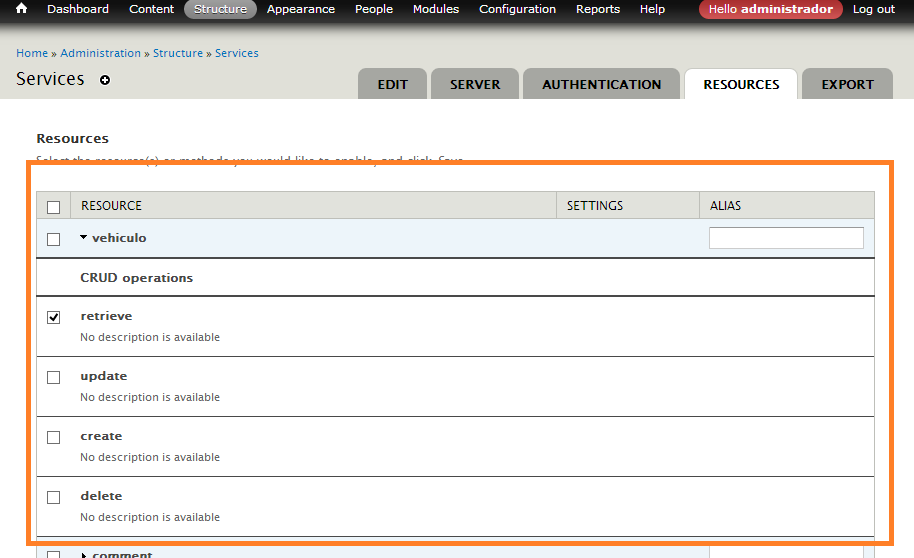Collapse the vehiculo resource arrow
Screen dimensions: 914x558
[84, 238]
